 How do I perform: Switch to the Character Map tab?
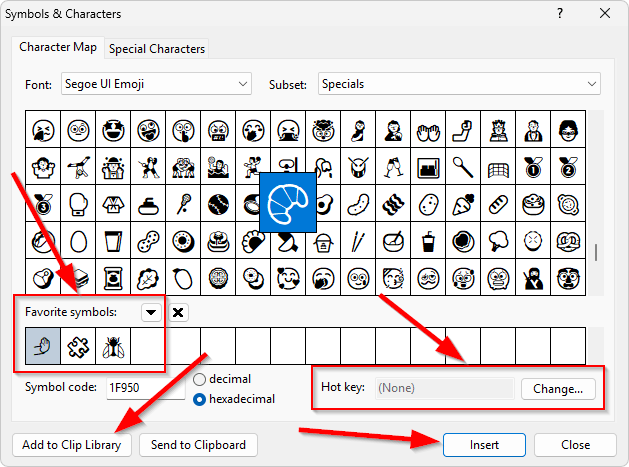58,47
